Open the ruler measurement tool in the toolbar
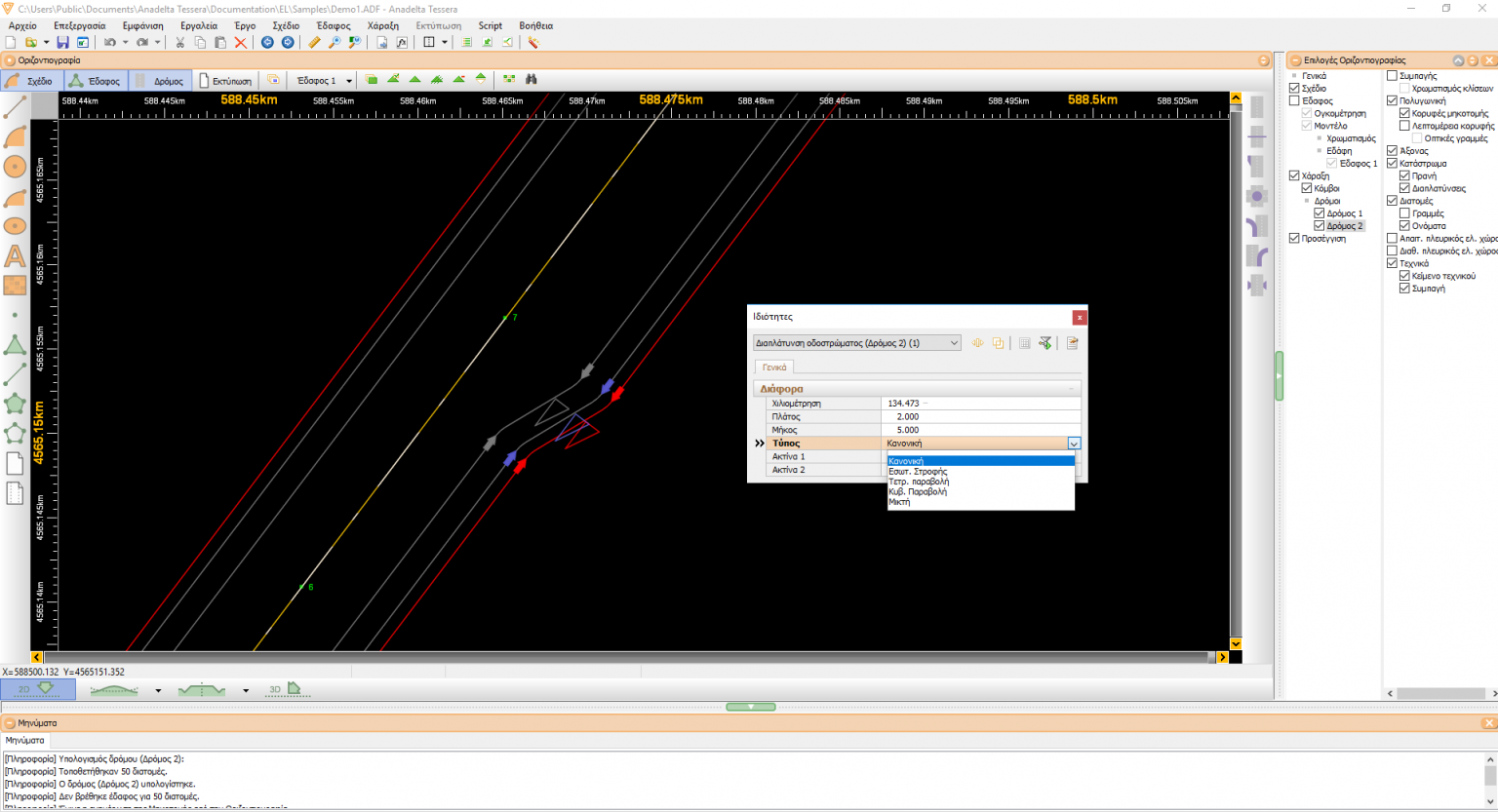This screenshot has height=812, width=1498. tap(313, 42)
